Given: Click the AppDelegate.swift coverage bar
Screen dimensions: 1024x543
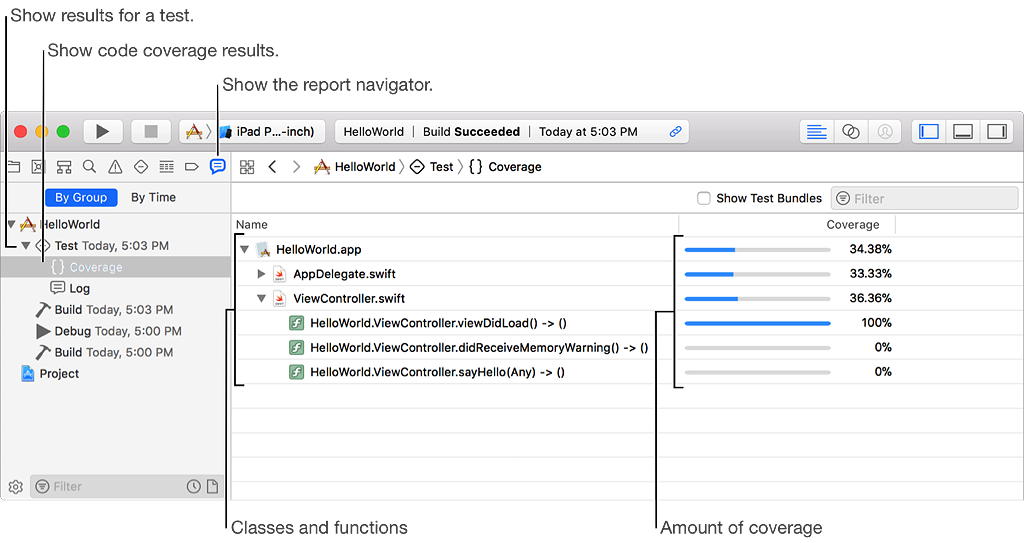Looking at the screenshot, I should click(x=758, y=274).
